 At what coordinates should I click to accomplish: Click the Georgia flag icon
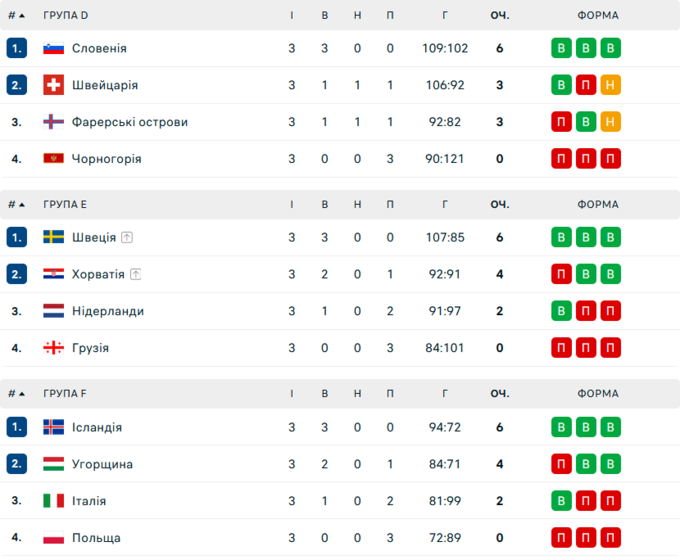coord(54,348)
